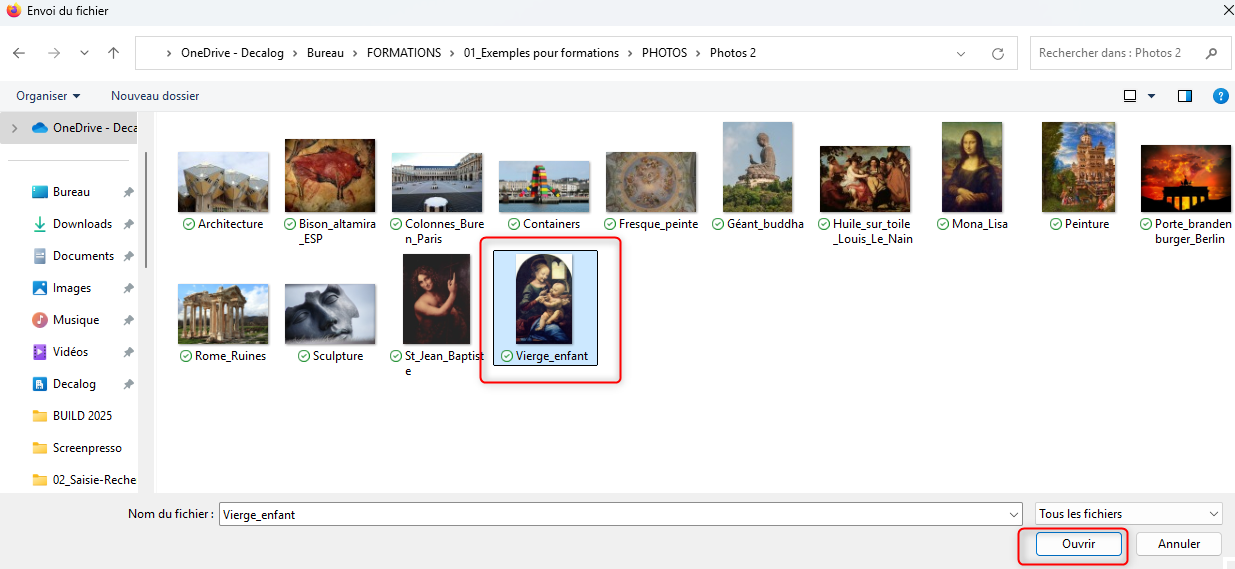
Task: Open Musique folder in sidebar
Action: (x=75, y=320)
